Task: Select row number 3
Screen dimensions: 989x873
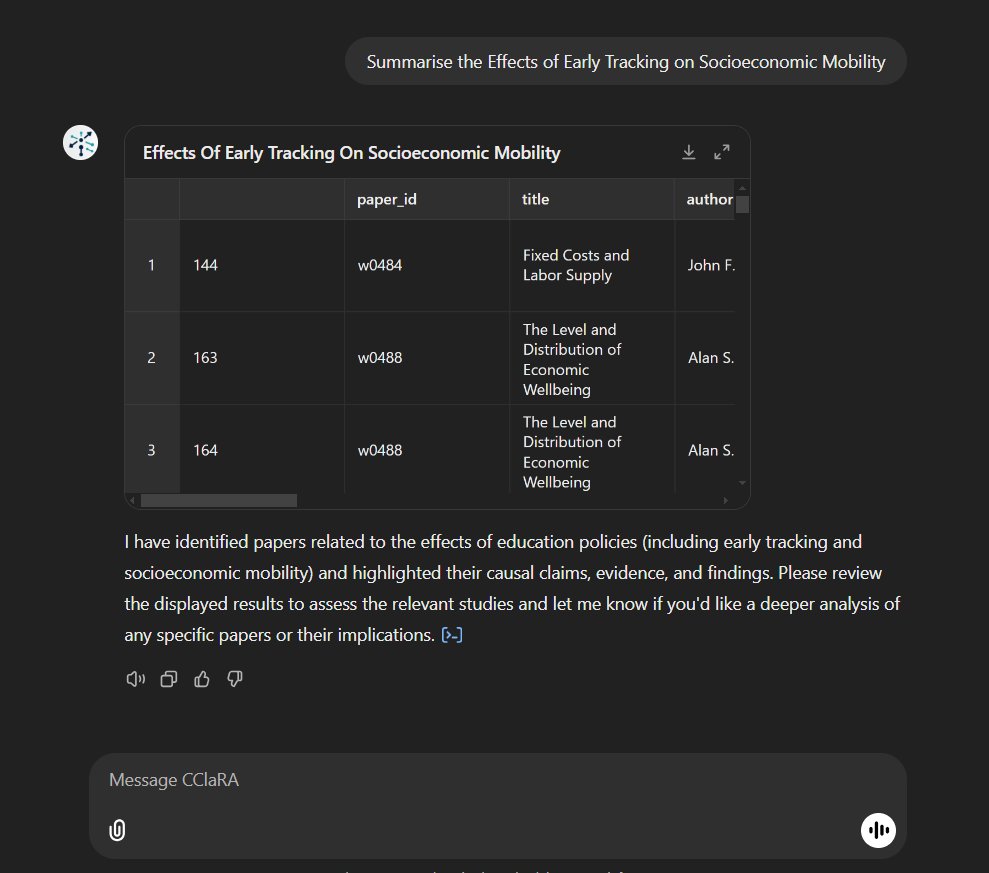Action: coord(152,450)
